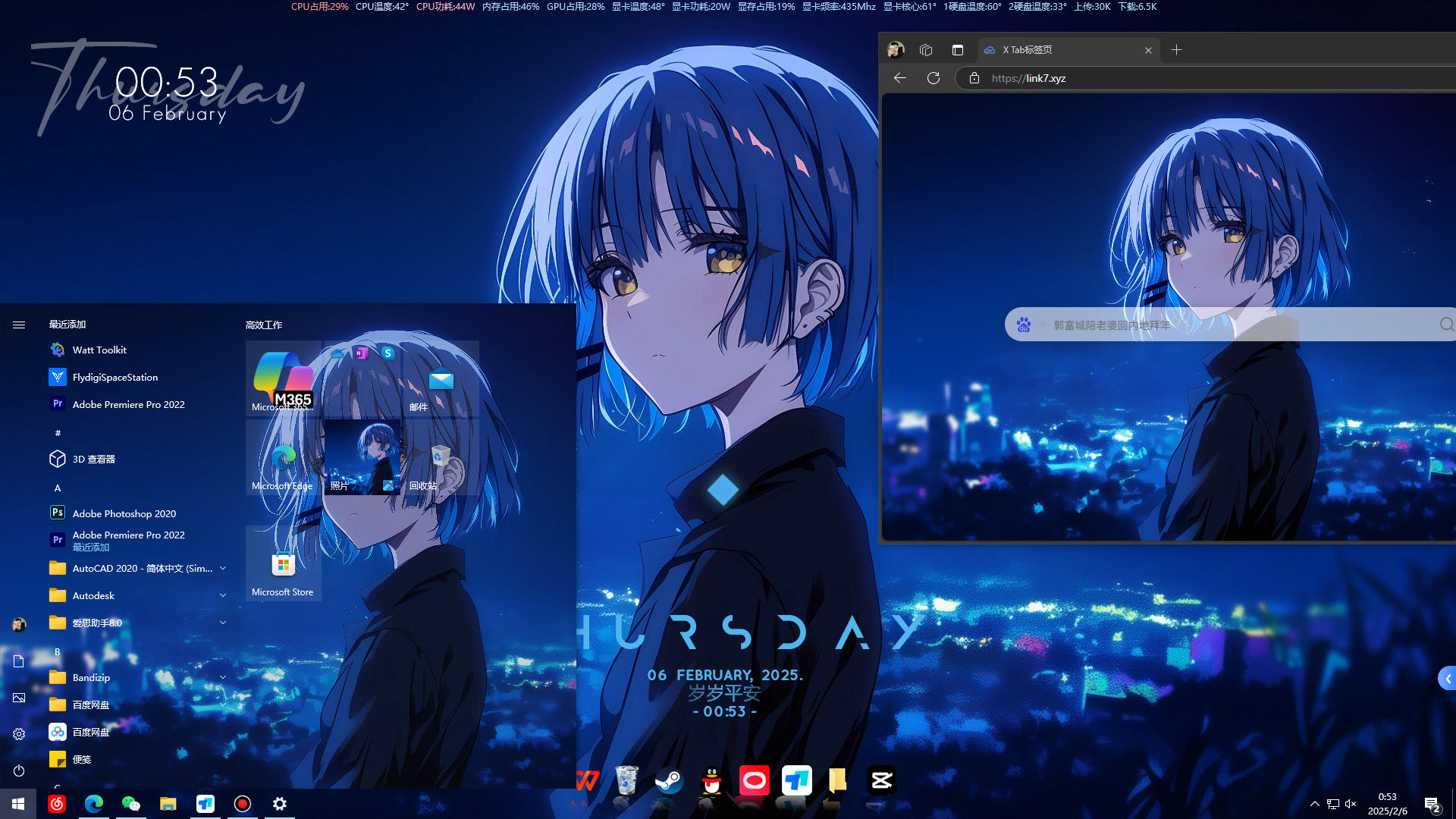1456x819 pixels.
Task: Open Settings gear on the taskbar
Action: (x=280, y=804)
